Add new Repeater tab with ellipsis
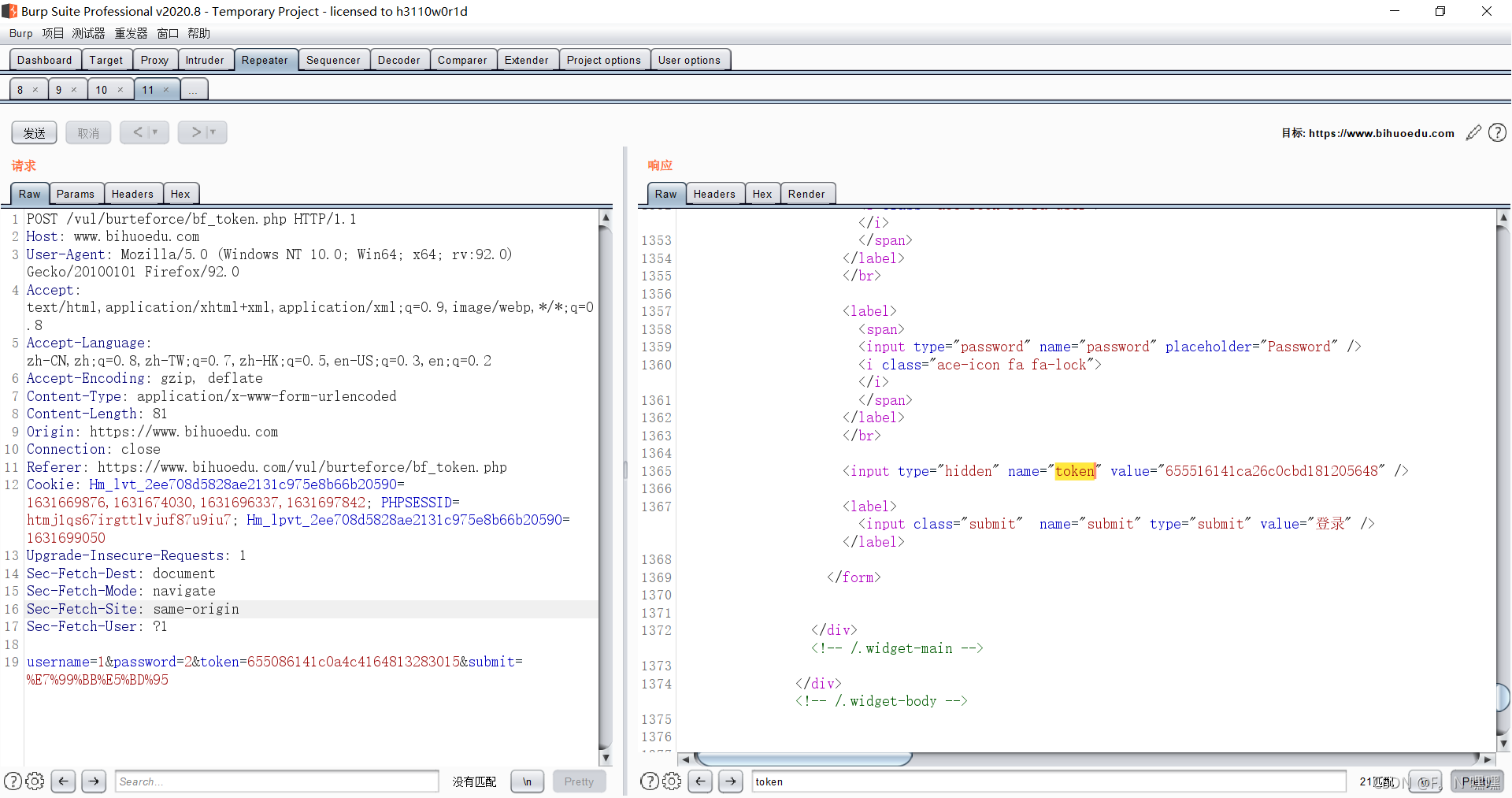The image size is (1512, 798). click(194, 90)
